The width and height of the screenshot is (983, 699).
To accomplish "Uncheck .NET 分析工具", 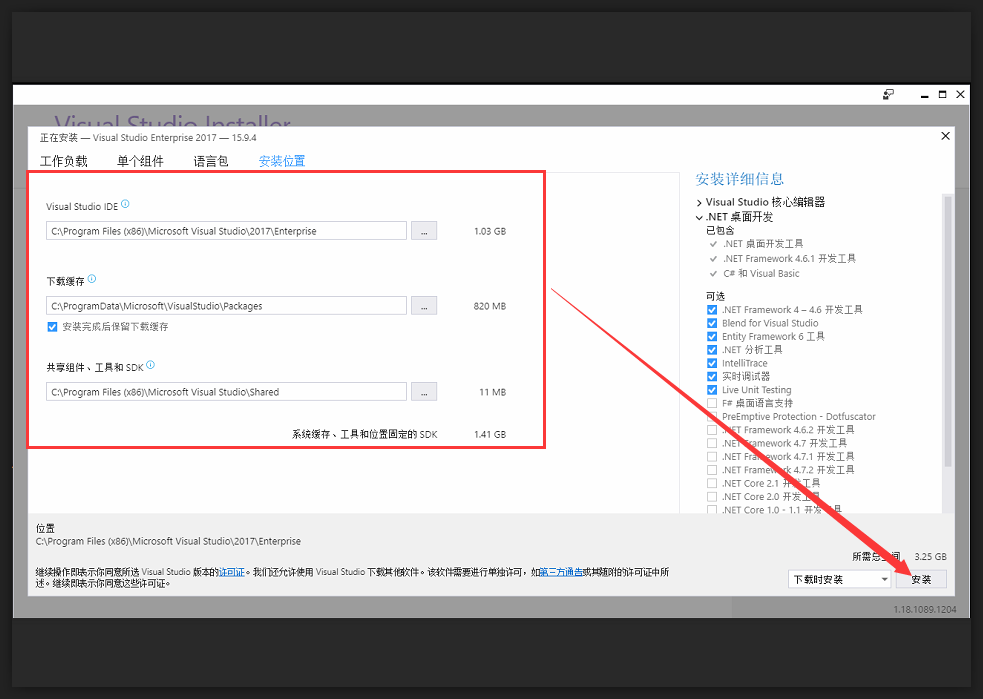I will coord(712,350).
